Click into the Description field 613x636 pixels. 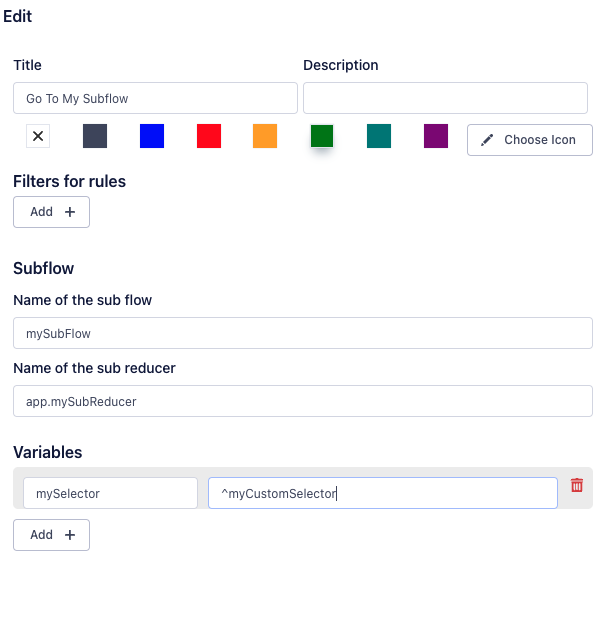click(x=445, y=98)
